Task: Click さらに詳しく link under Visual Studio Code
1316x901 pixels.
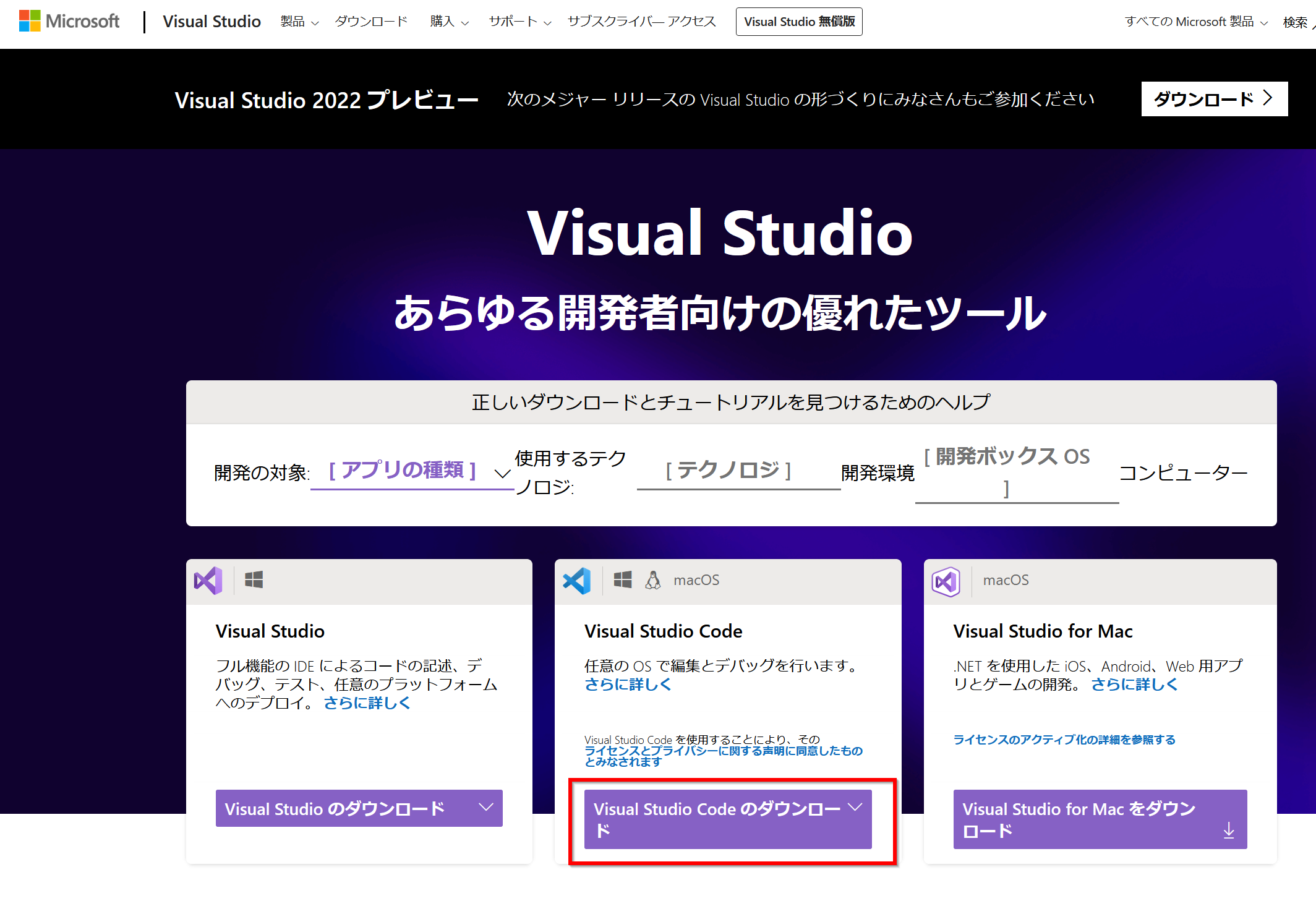Action: coord(628,685)
